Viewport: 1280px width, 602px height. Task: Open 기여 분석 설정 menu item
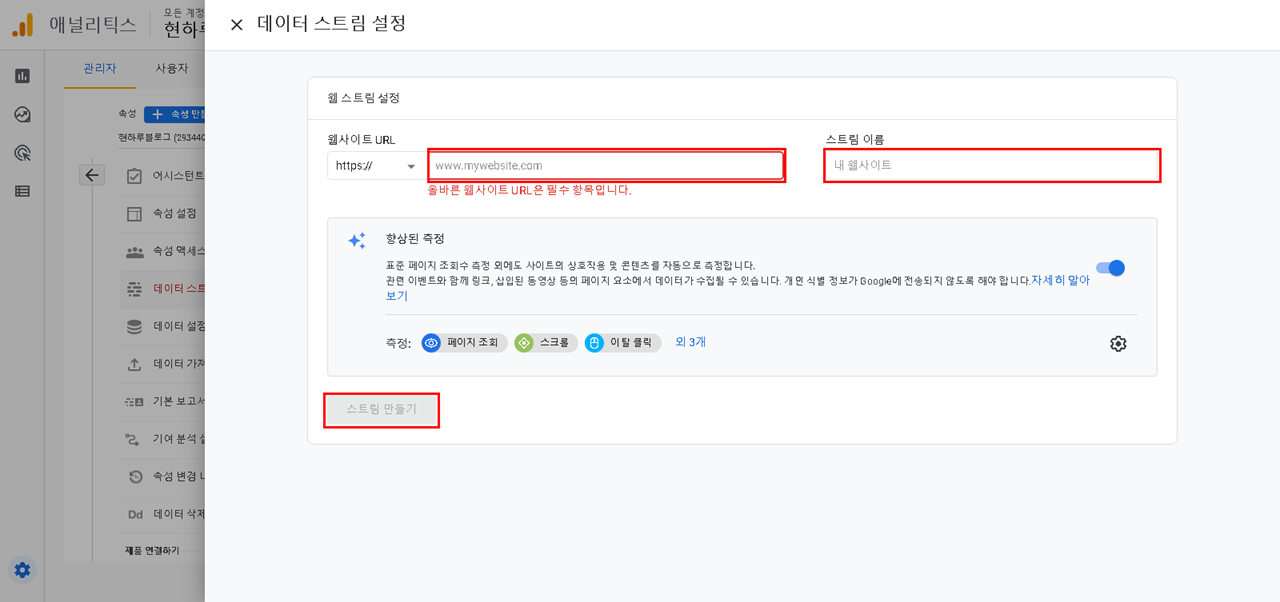point(163,439)
